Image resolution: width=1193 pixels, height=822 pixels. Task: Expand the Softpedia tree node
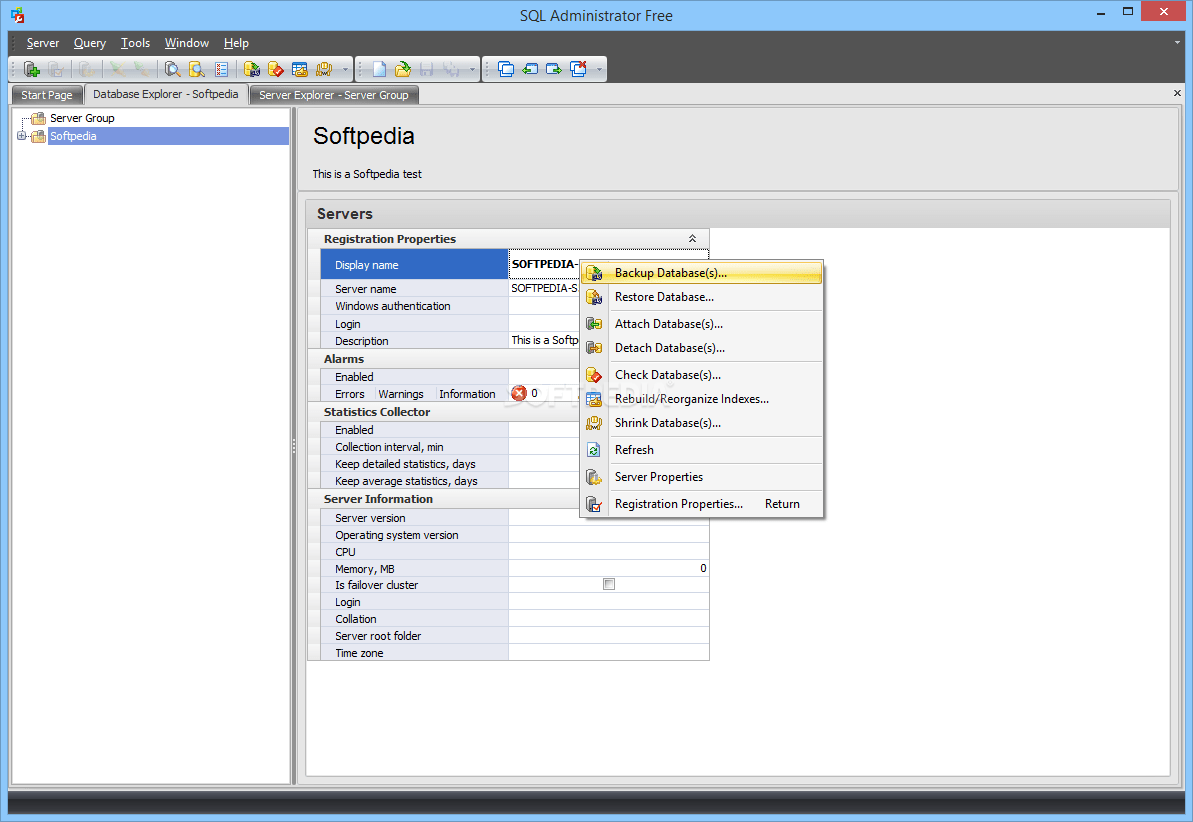(x=21, y=136)
